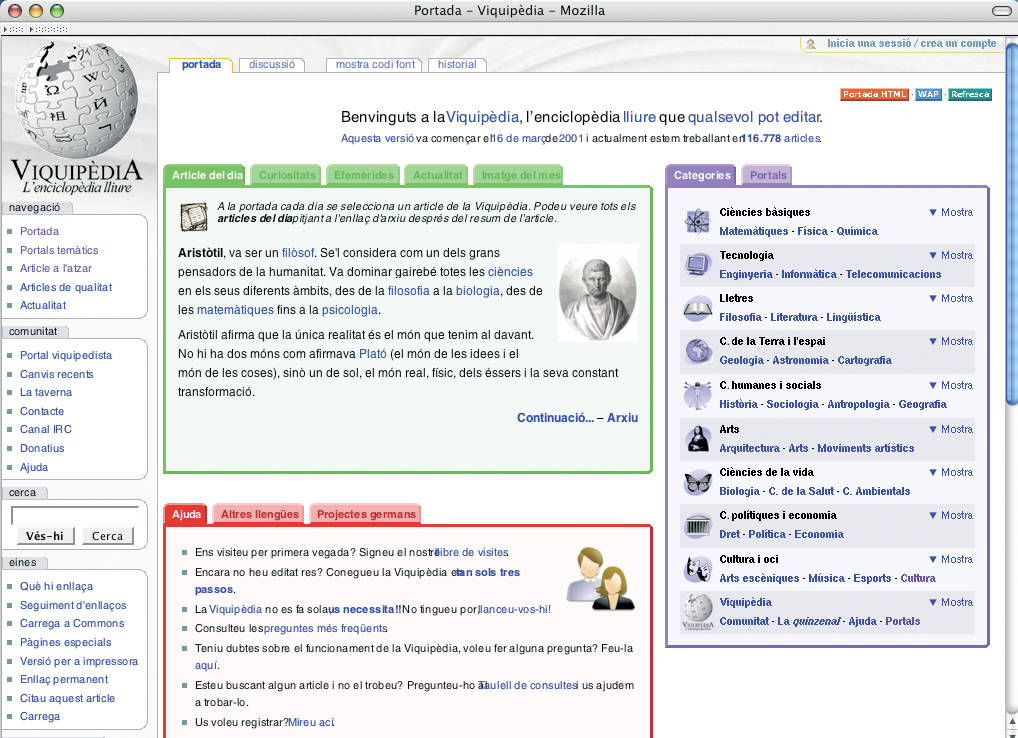Open the Arxiu link in article box

[x=623, y=418]
